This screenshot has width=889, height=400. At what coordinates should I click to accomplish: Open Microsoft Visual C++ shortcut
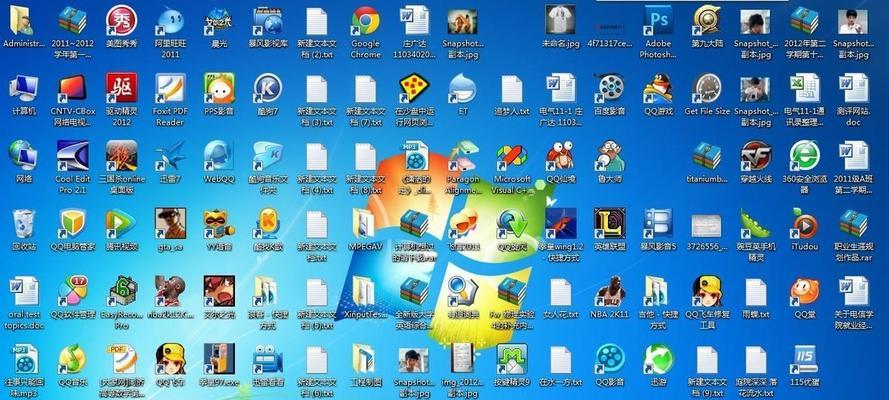click(512, 156)
